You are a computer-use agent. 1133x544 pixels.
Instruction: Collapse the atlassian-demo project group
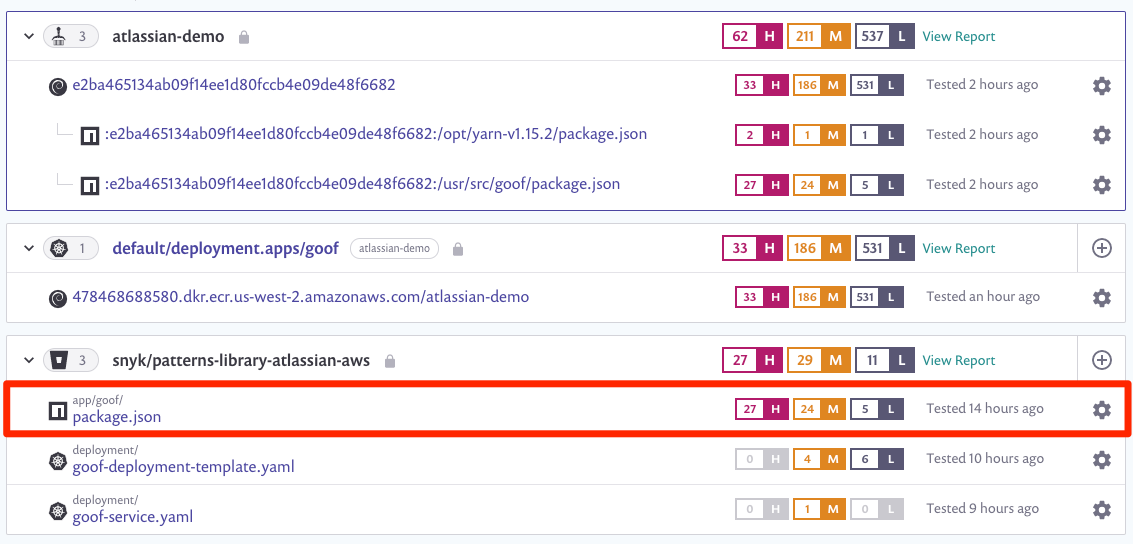(x=29, y=36)
